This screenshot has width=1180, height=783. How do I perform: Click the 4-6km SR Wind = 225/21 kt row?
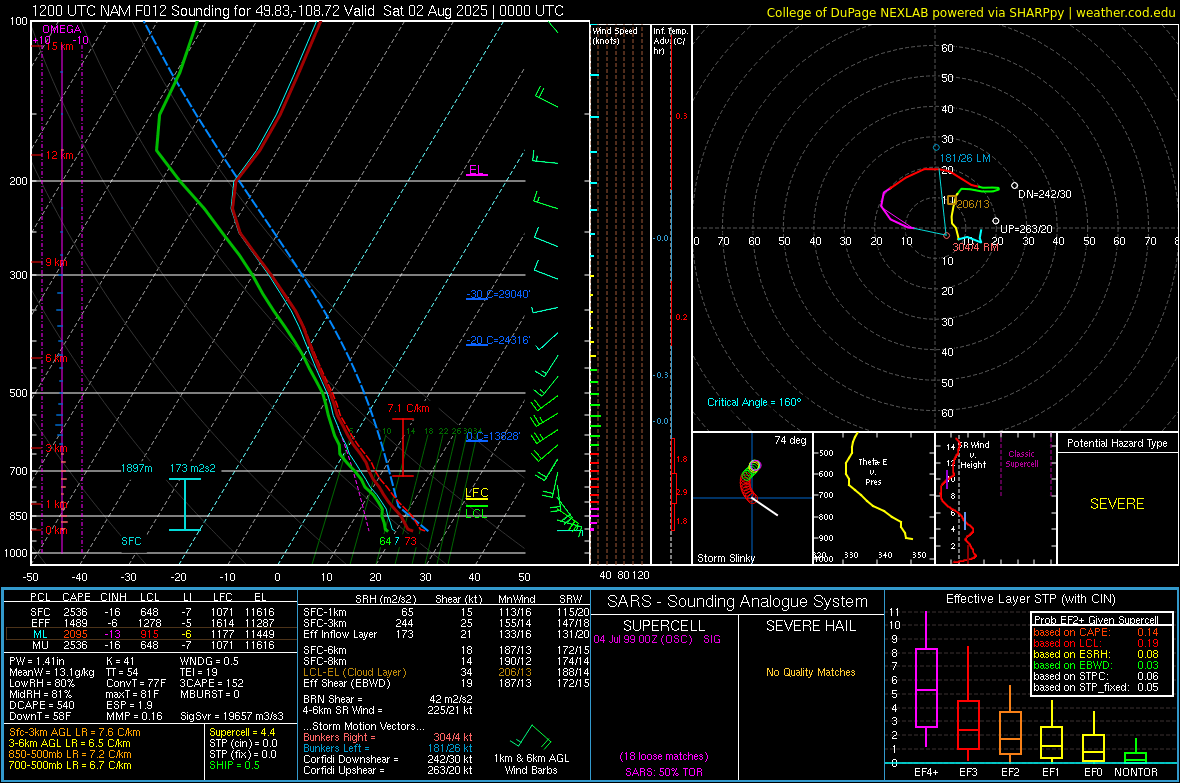(x=388, y=710)
